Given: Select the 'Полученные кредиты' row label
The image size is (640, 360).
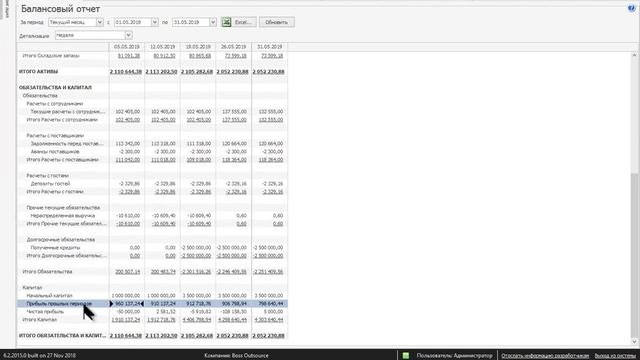Looking at the screenshot, I should tap(55, 248).
